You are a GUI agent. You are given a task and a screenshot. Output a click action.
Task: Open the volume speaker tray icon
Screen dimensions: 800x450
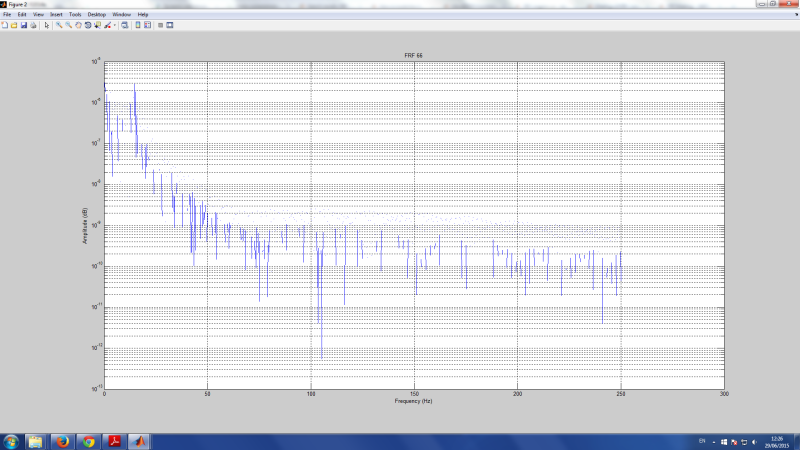[x=754, y=442]
